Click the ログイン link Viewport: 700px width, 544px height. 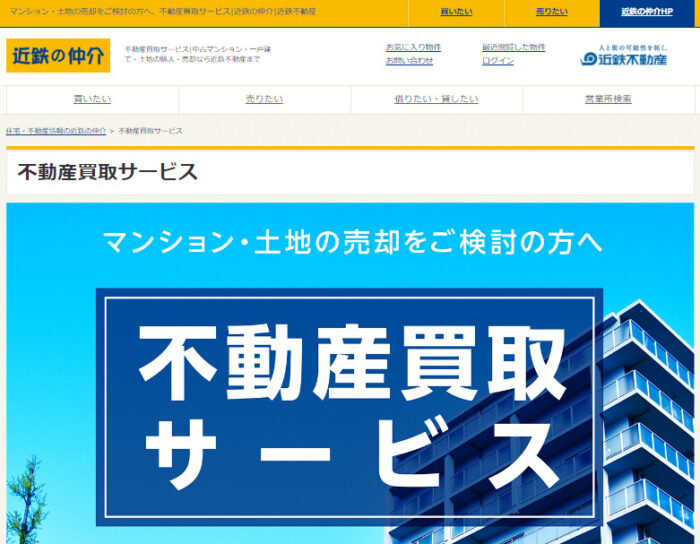[x=498, y=61]
